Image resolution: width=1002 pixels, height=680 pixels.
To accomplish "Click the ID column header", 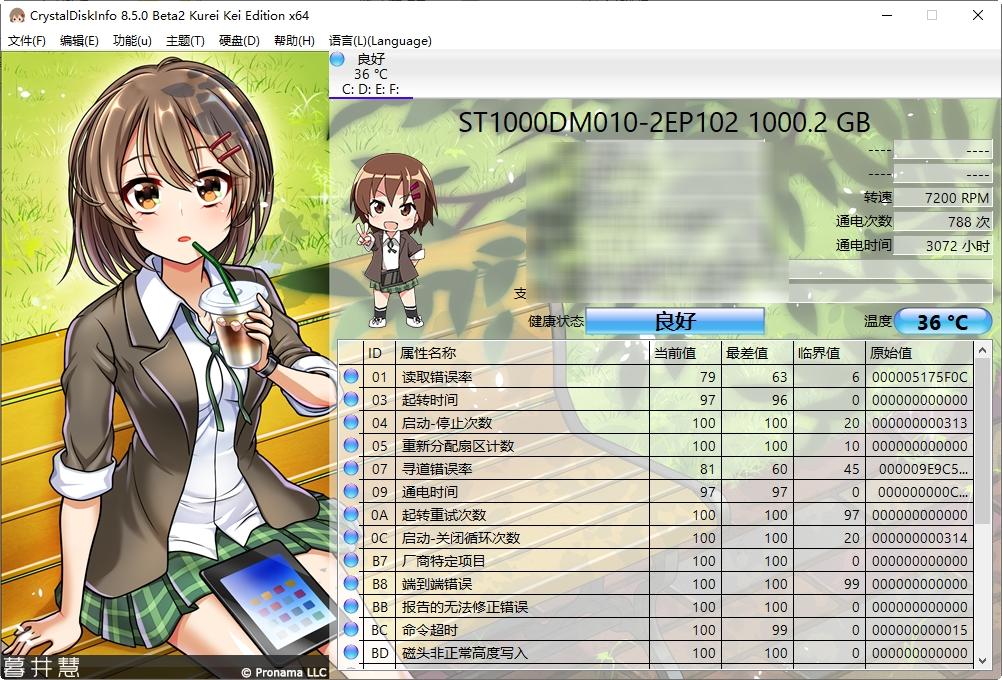I will click(x=379, y=353).
